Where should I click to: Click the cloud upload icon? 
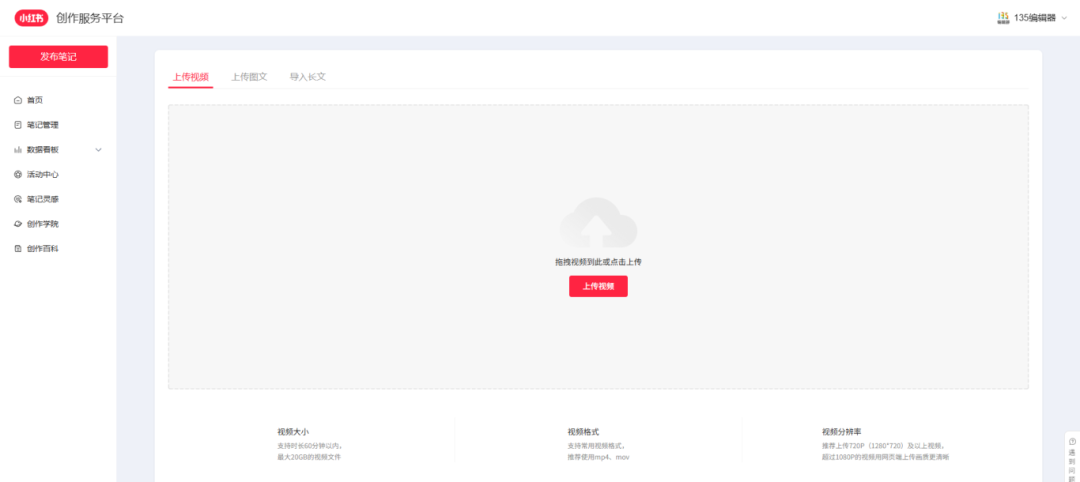pos(598,224)
